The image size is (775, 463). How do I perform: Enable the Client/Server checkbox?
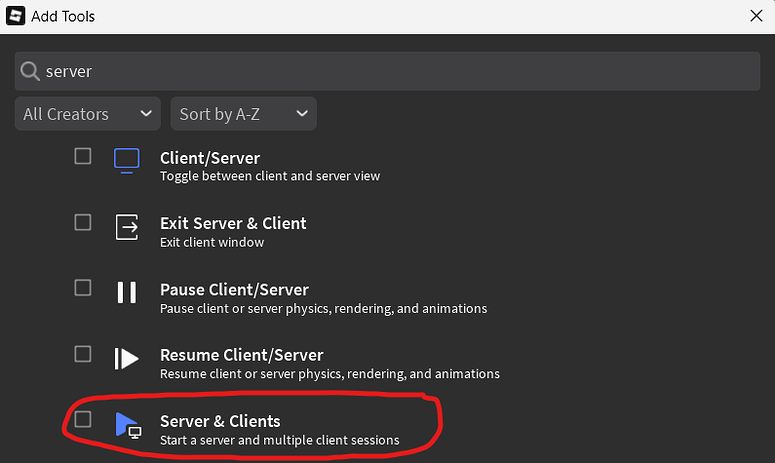(83, 156)
